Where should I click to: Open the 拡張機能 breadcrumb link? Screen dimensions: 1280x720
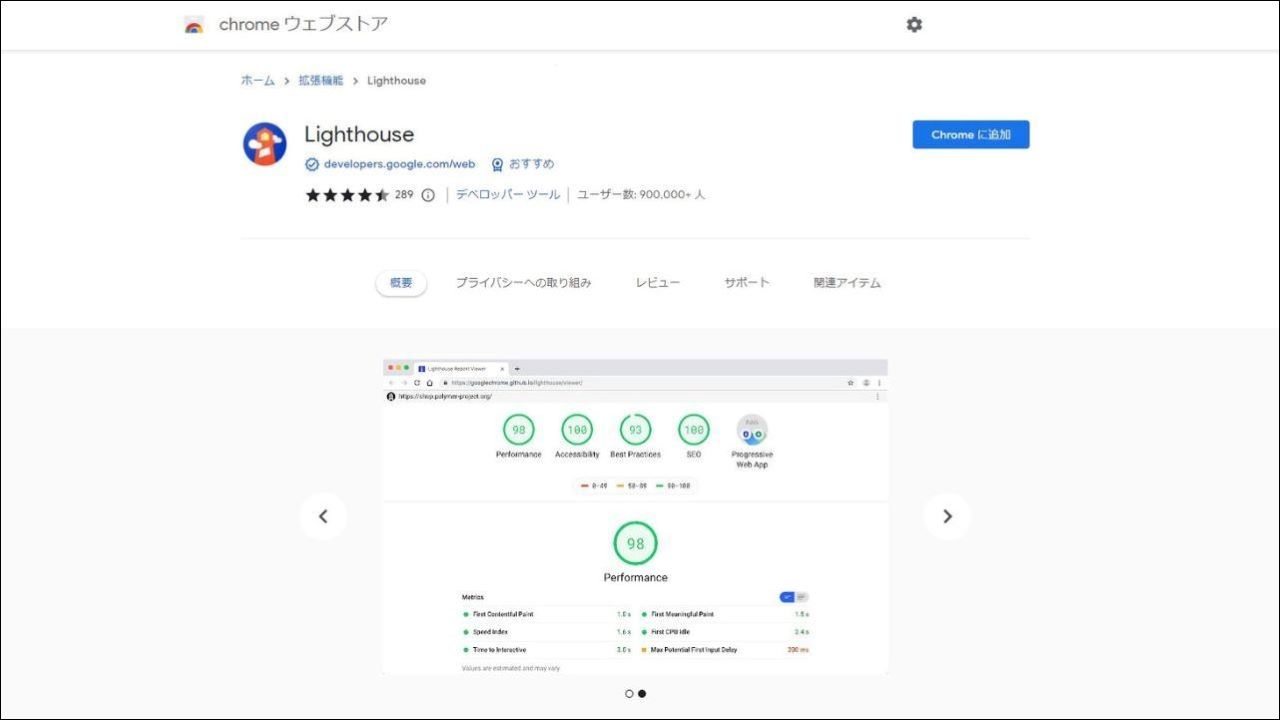pos(320,80)
